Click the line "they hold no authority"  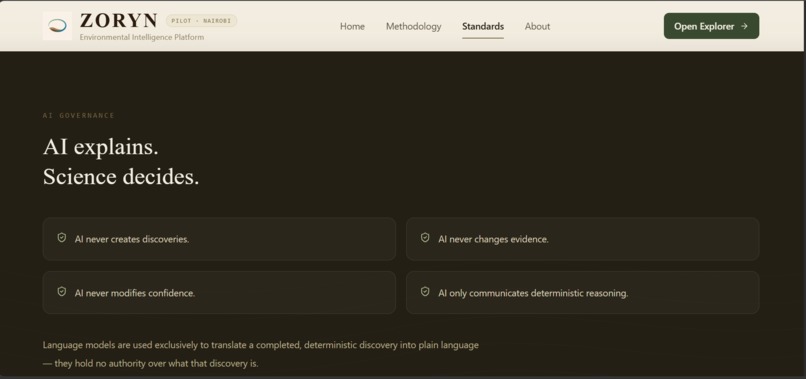click(150, 364)
